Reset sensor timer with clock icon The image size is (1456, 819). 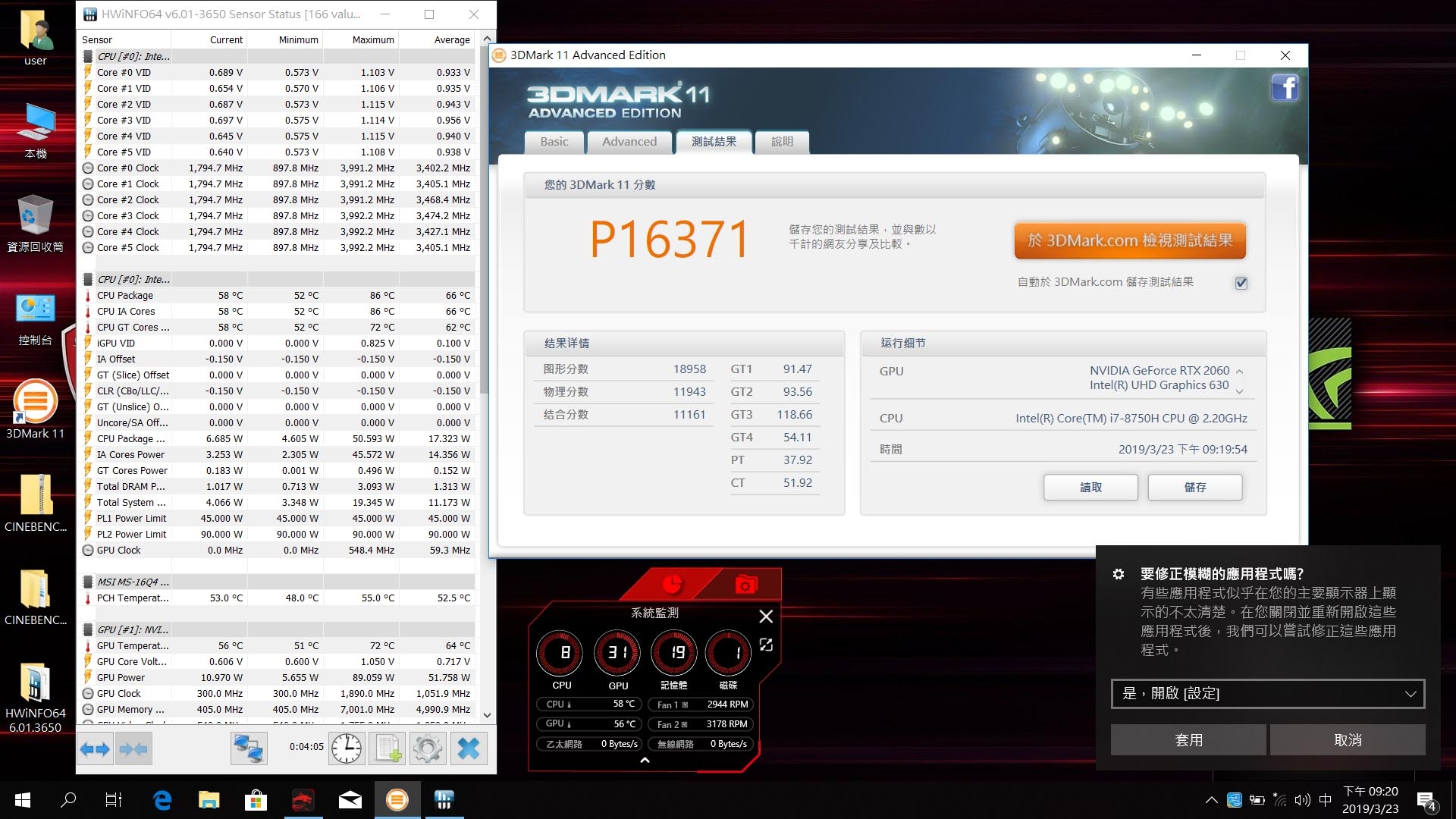click(347, 749)
